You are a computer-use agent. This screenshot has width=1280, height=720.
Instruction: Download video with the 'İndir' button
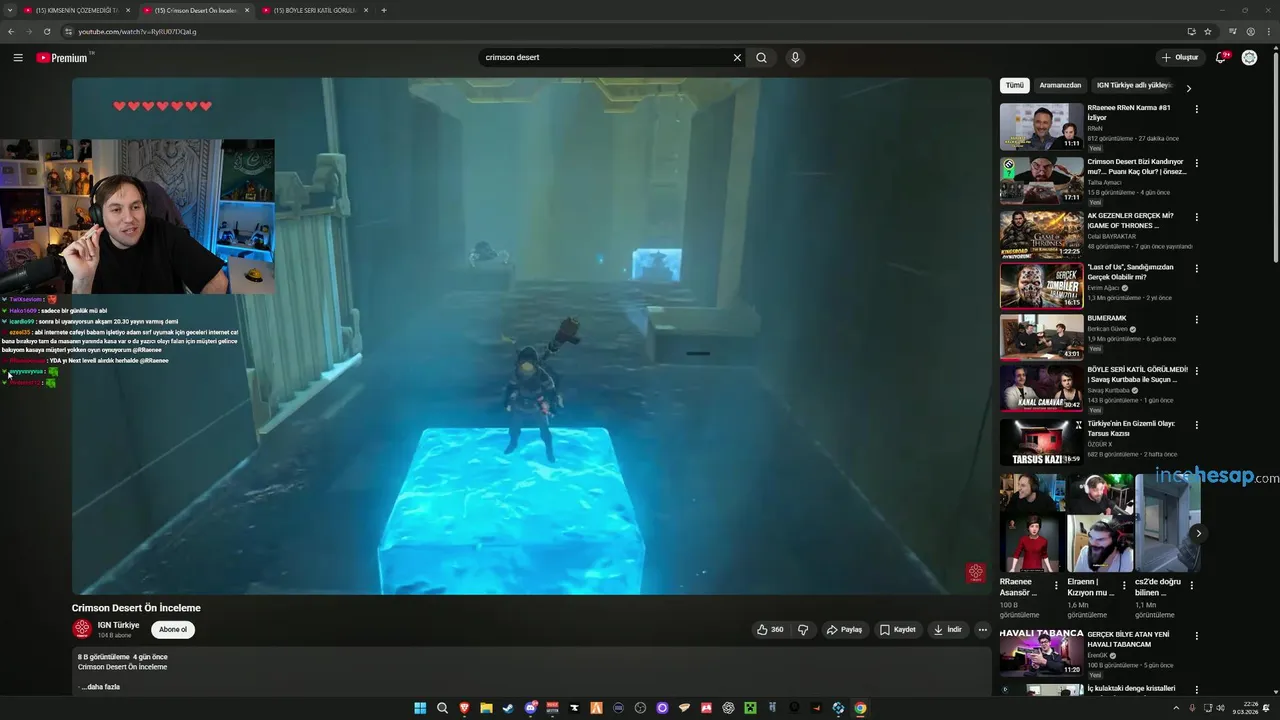point(947,630)
